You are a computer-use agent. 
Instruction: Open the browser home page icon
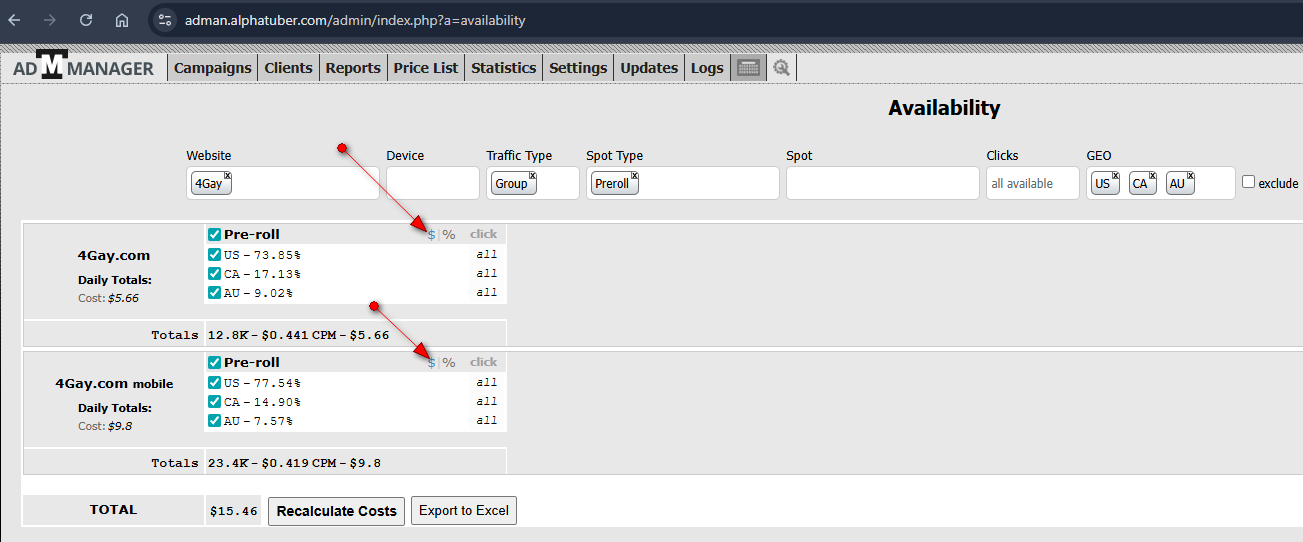click(x=122, y=20)
